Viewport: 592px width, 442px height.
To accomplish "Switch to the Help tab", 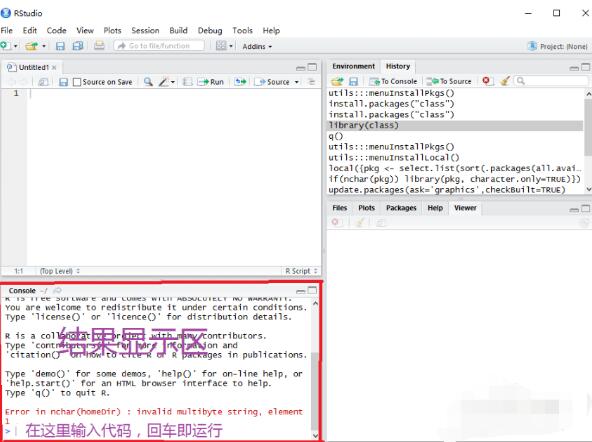I will click(435, 208).
